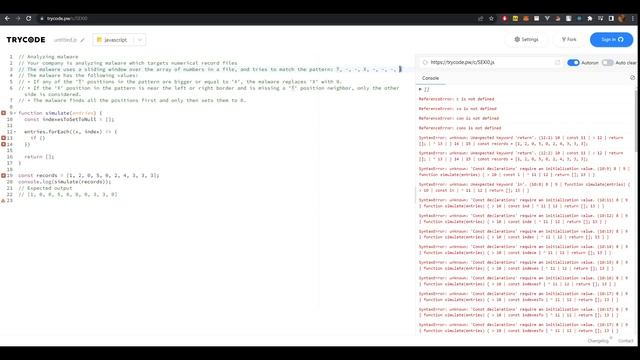The width and height of the screenshot is (640, 360).
Task: Click the red extension icon in the browser toolbar
Action: click(504, 18)
